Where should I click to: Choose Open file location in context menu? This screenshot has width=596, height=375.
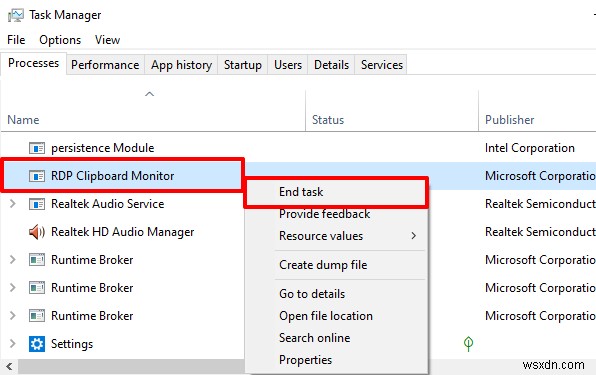tap(336, 316)
